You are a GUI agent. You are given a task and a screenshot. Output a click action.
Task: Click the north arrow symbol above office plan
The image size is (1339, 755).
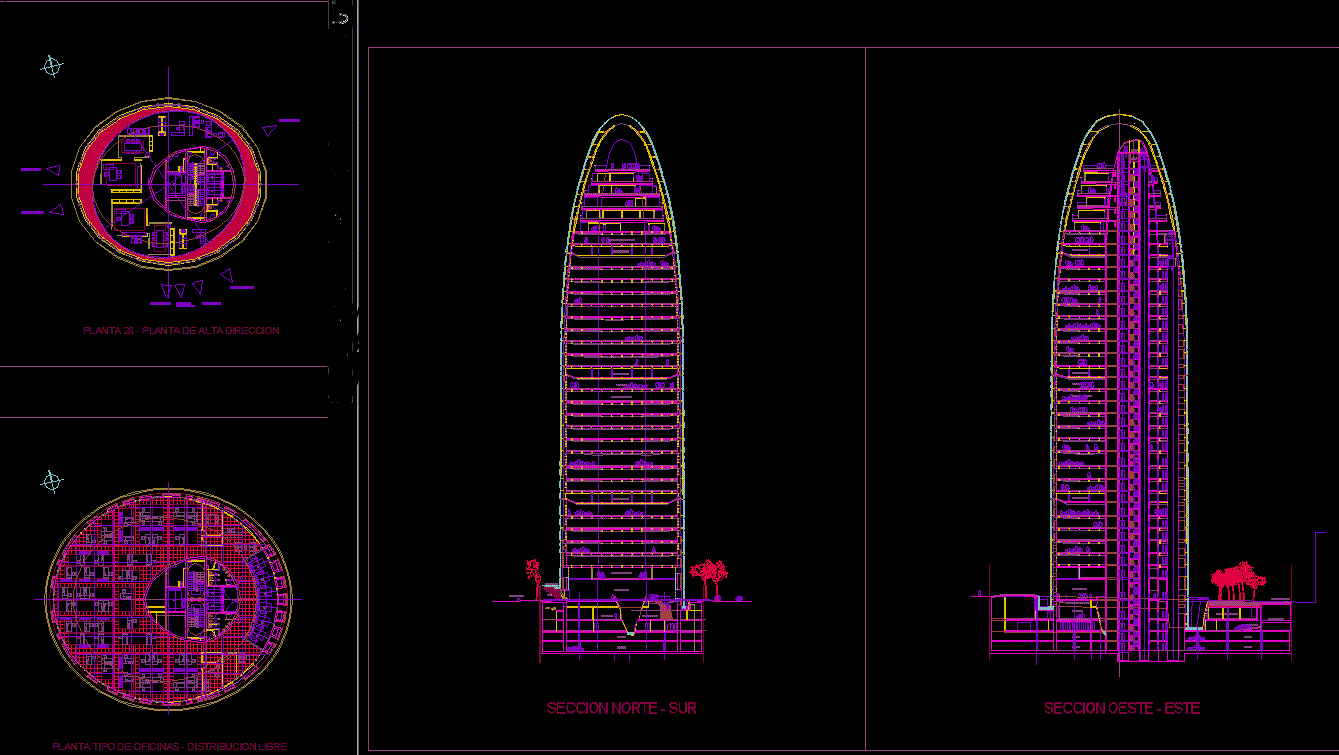click(x=52, y=482)
